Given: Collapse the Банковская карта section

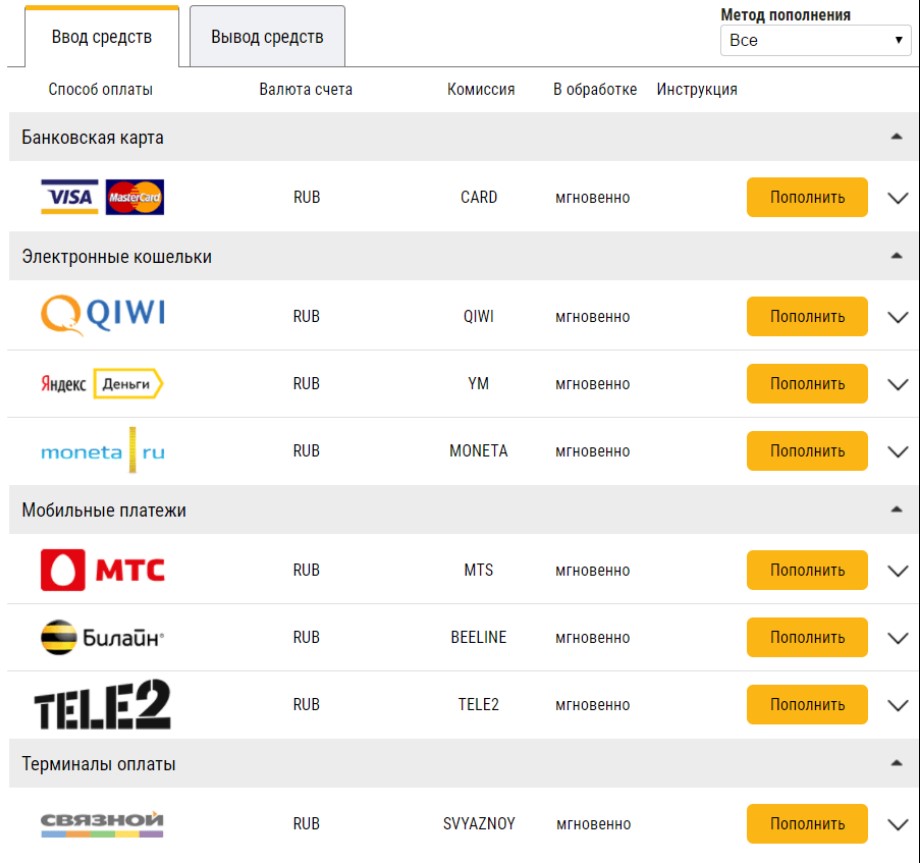Looking at the screenshot, I should click(896, 137).
